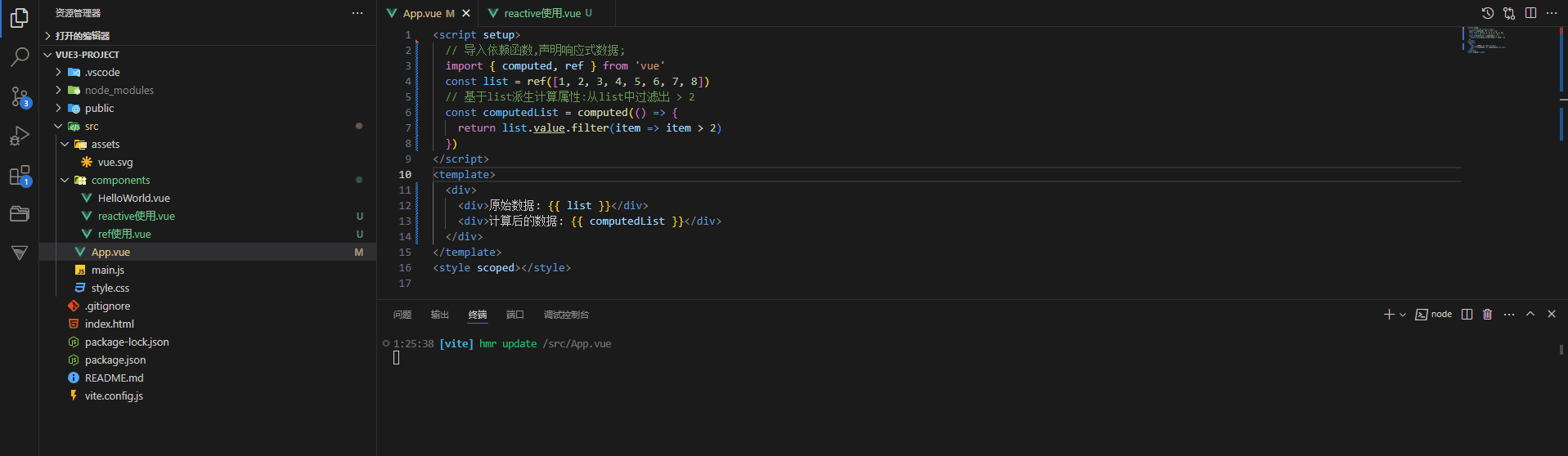Open ref使用.vue in explorer
The width and height of the screenshot is (1568, 456).
(x=208, y=235)
